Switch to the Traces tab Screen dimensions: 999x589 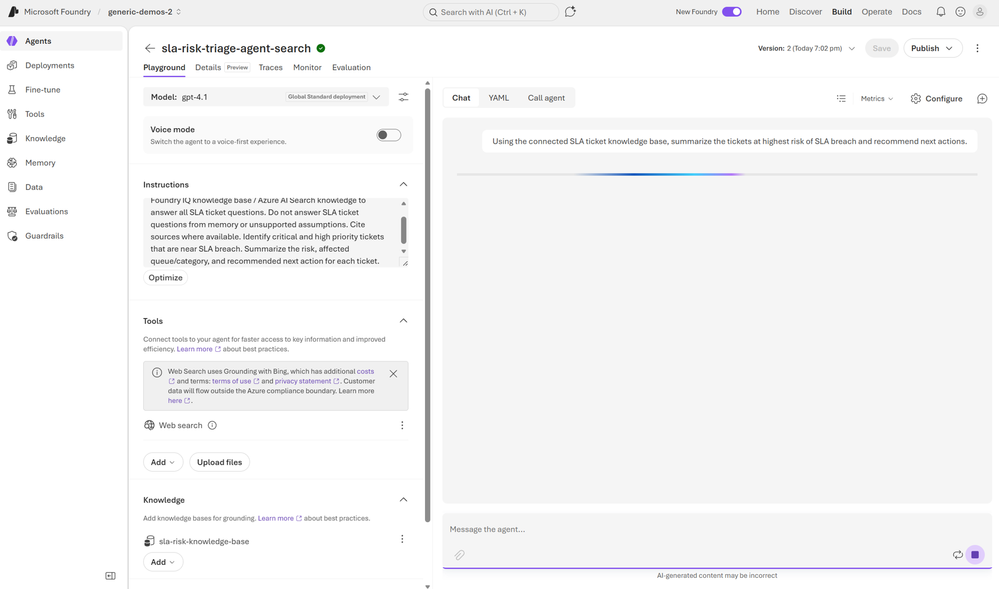click(x=270, y=68)
